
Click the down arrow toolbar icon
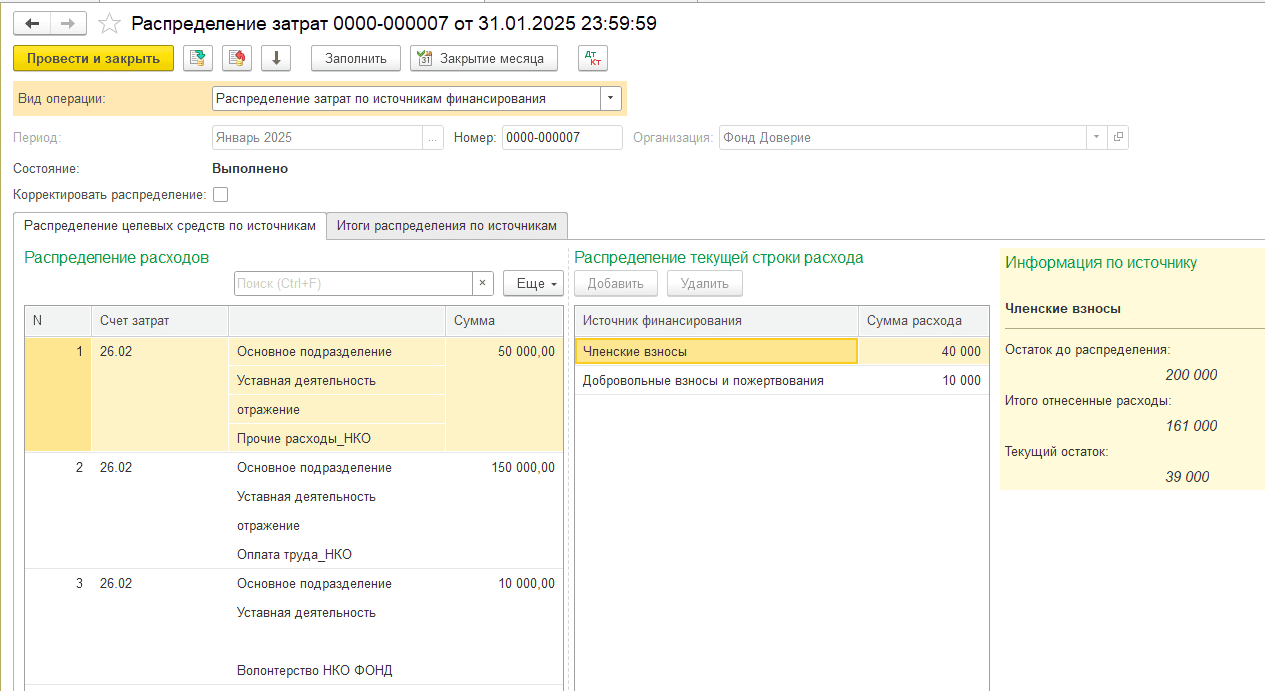coord(275,58)
